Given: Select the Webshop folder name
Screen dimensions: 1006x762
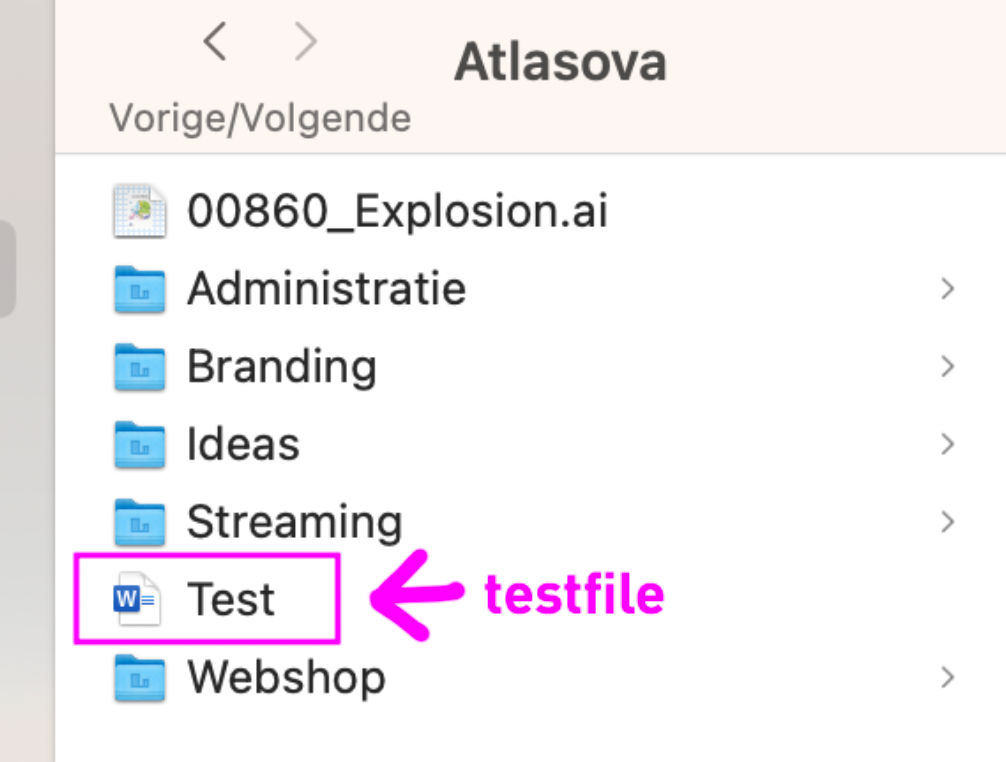Looking at the screenshot, I should pos(286,677).
